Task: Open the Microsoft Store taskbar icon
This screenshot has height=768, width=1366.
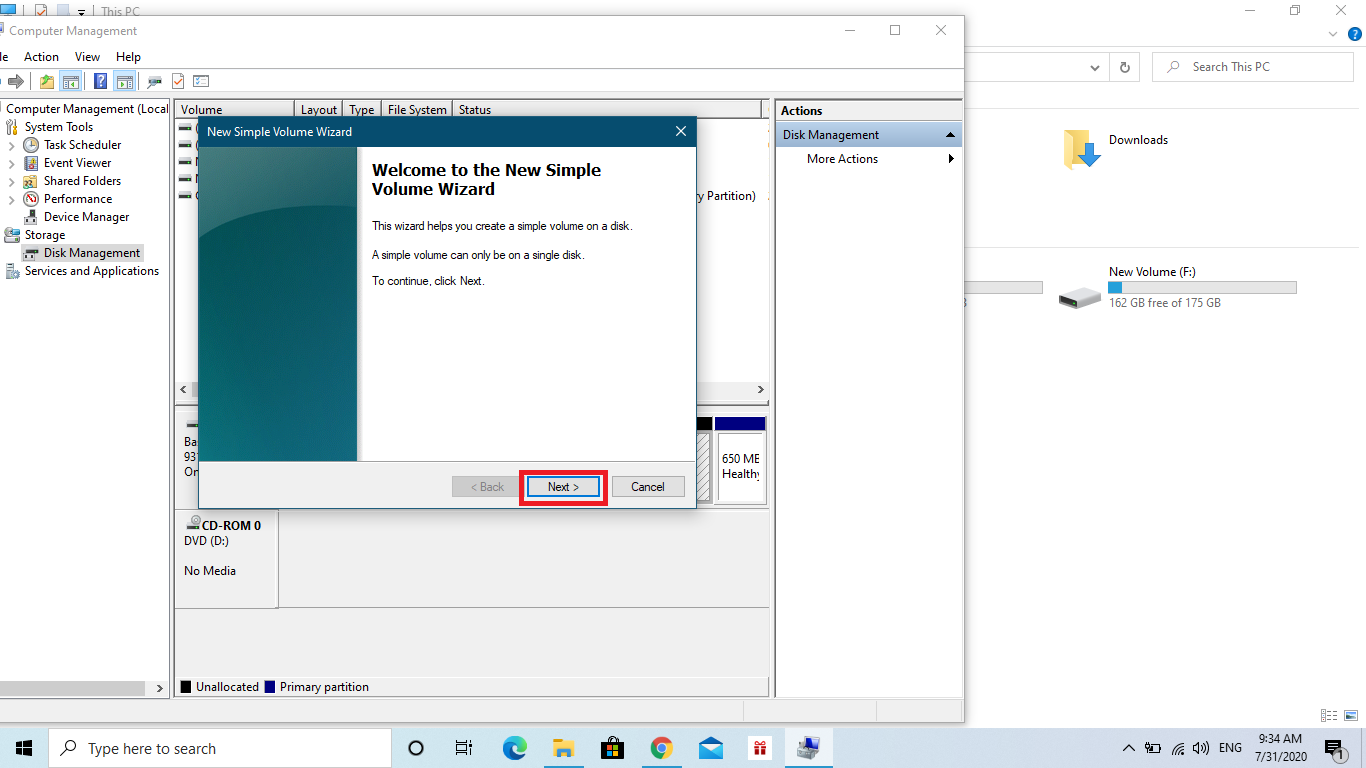Action: 613,747
